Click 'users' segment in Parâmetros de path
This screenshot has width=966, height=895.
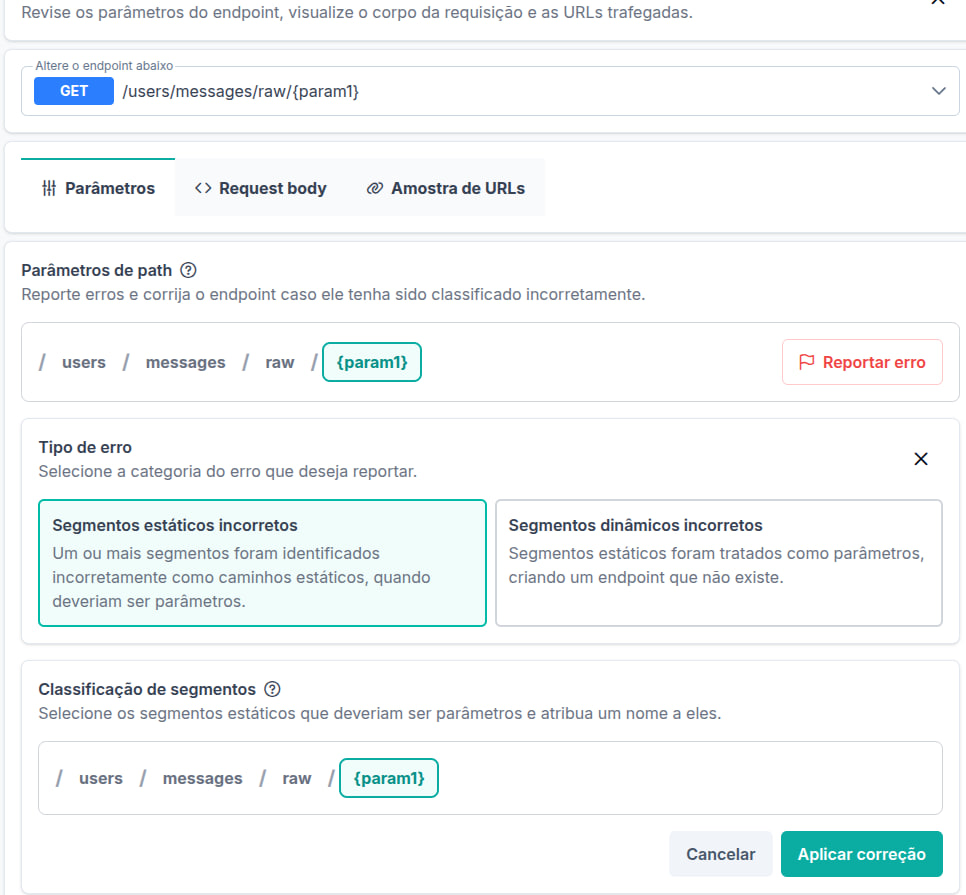84,362
